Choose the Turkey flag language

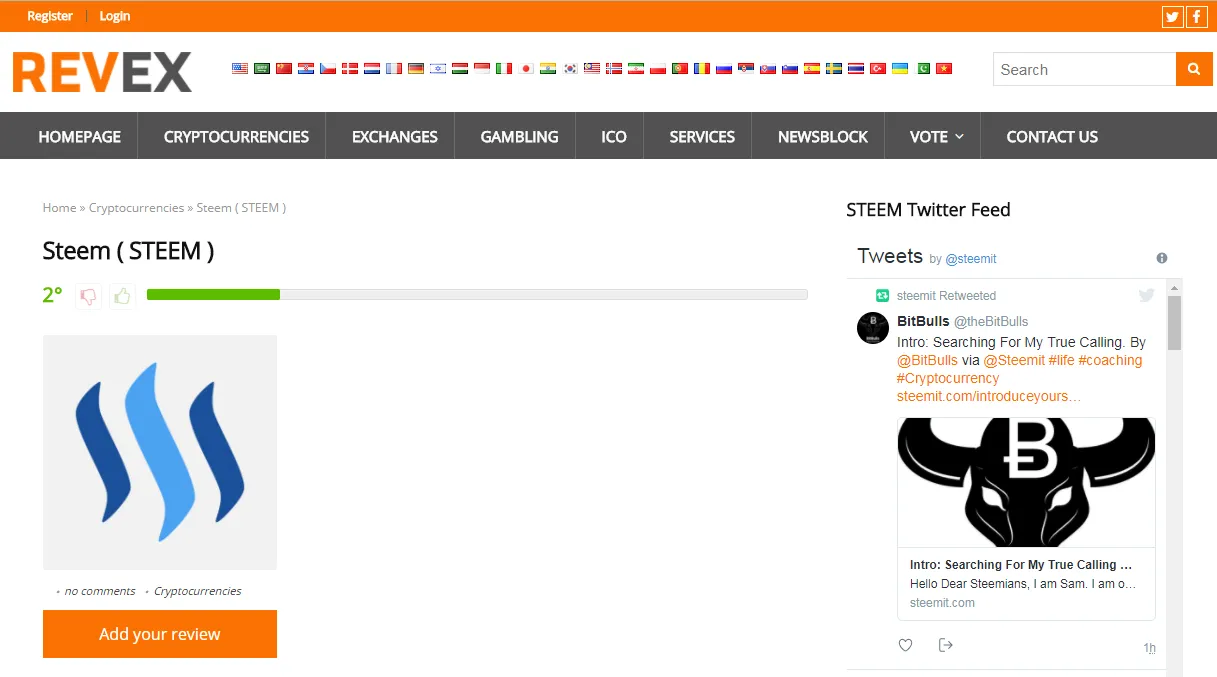(x=878, y=69)
